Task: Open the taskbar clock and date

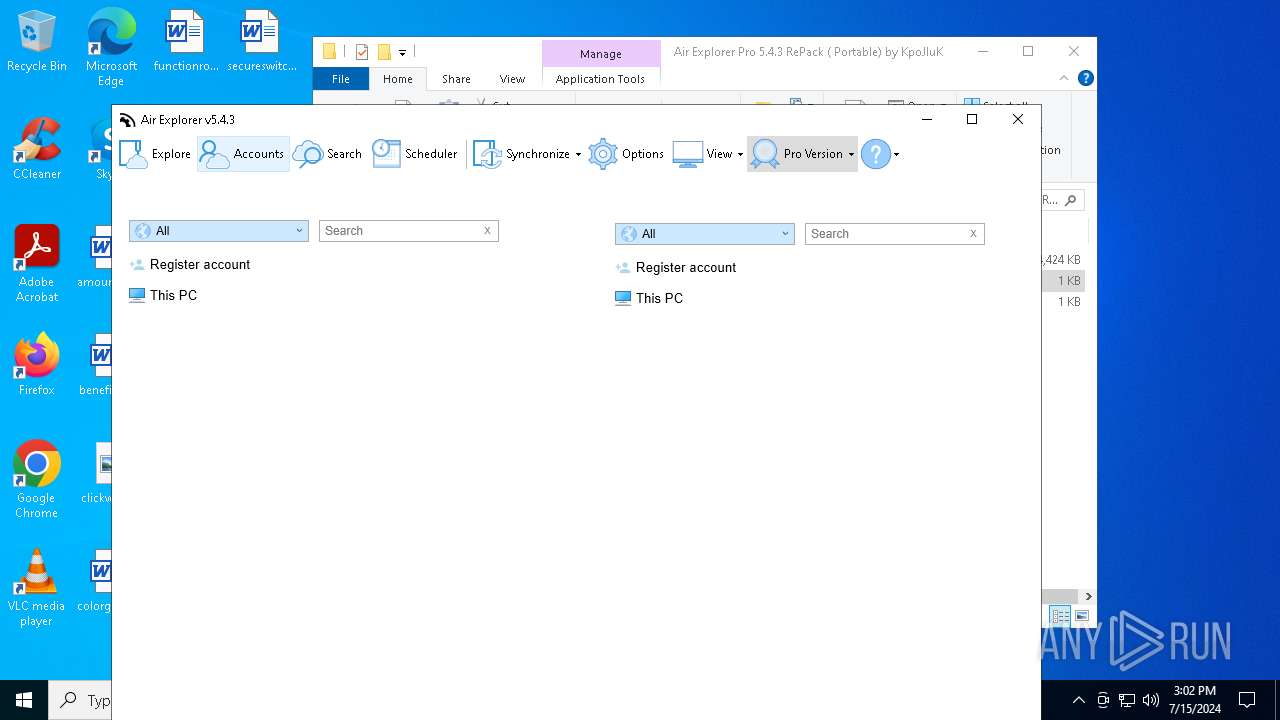Action: pyautogui.click(x=1195, y=700)
